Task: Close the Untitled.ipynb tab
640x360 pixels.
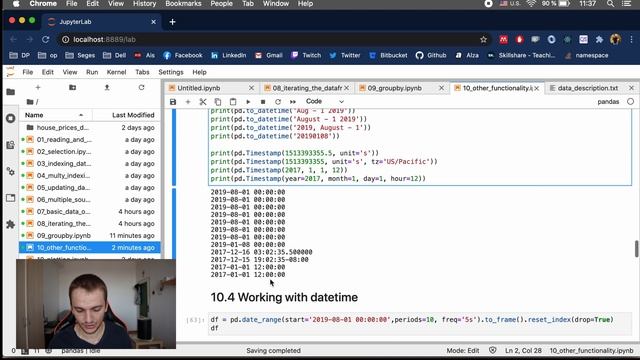Action: pyautogui.click(x=251, y=88)
